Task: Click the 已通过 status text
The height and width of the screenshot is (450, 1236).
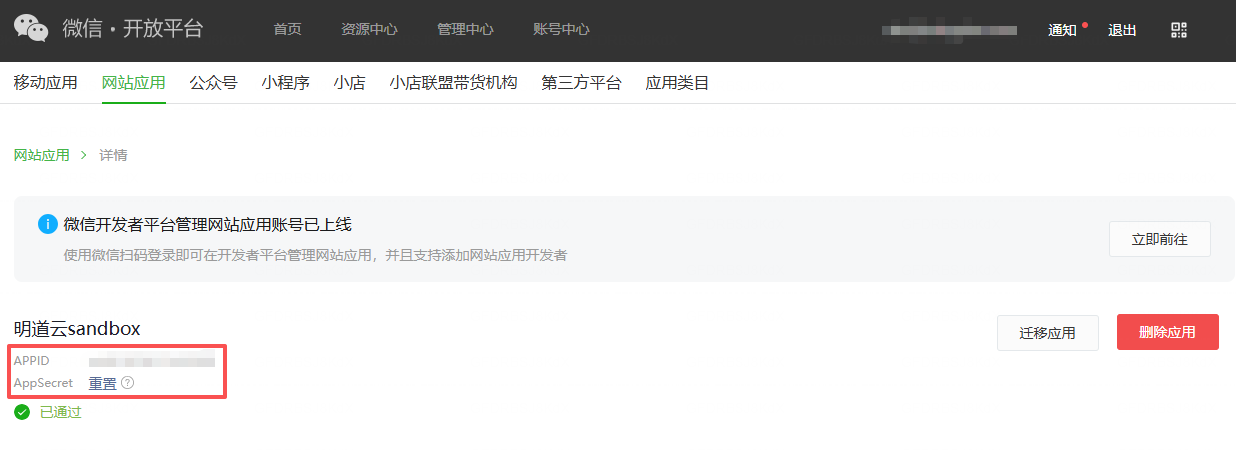Action: (x=60, y=412)
